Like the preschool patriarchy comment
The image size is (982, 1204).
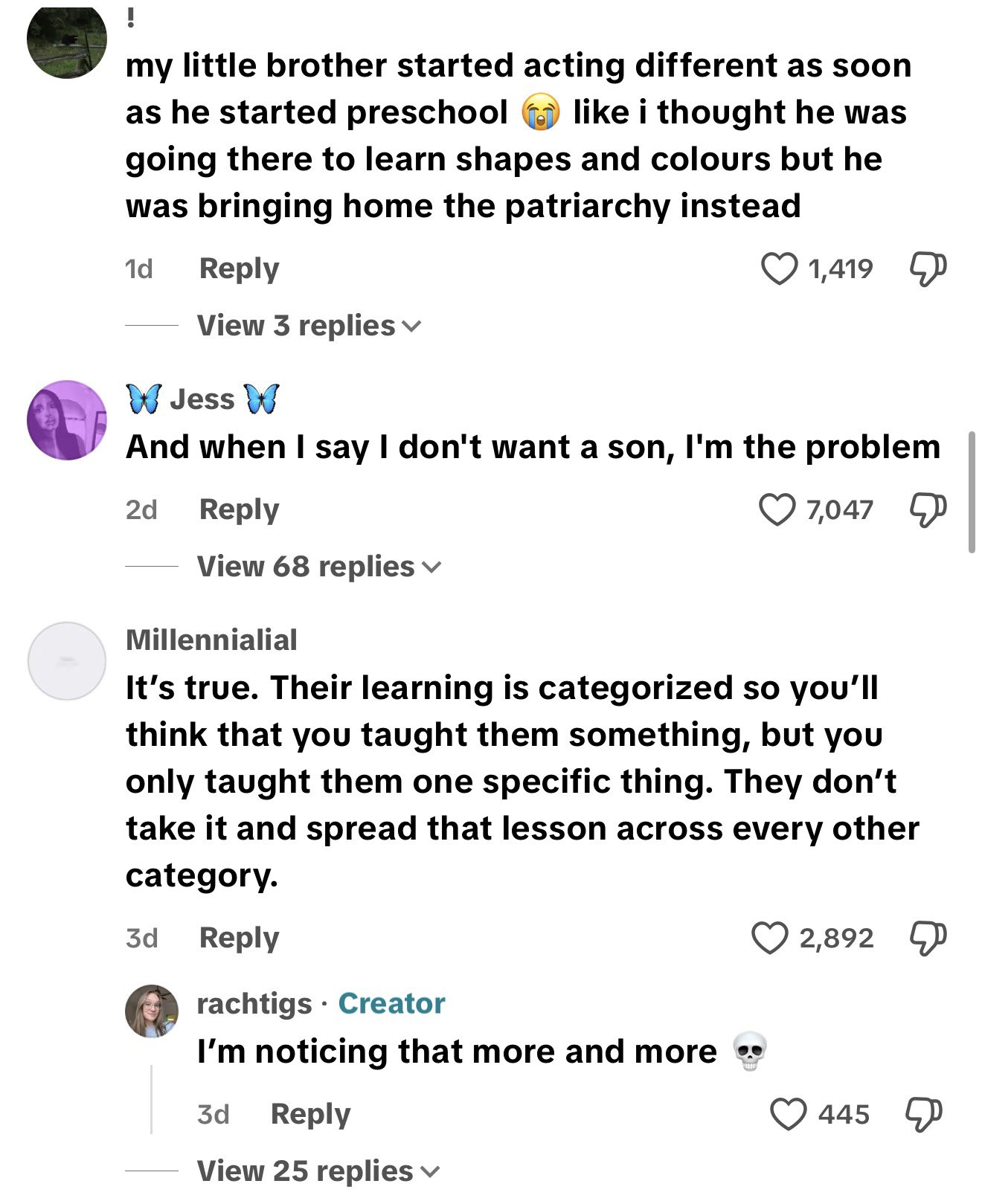tap(779, 268)
